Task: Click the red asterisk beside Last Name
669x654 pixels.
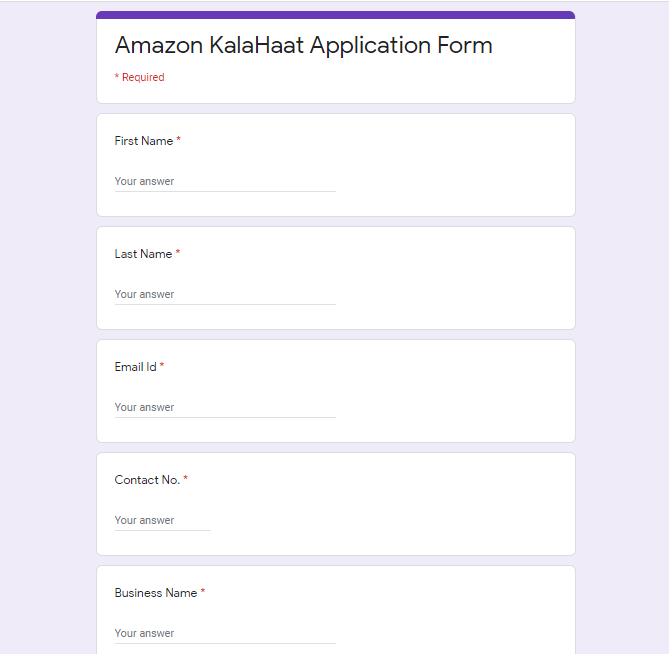Action: tap(178, 252)
